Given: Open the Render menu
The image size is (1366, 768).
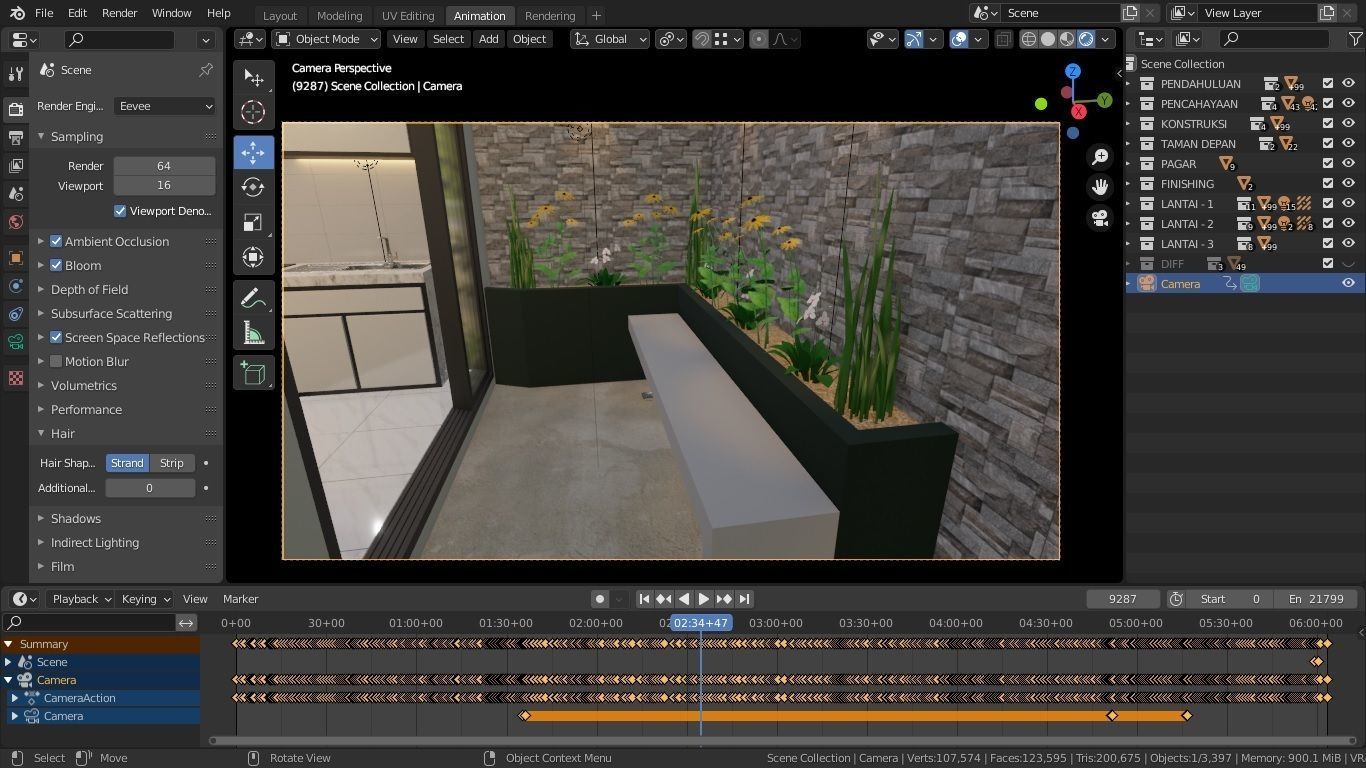Looking at the screenshot, I should pos(119,13).
